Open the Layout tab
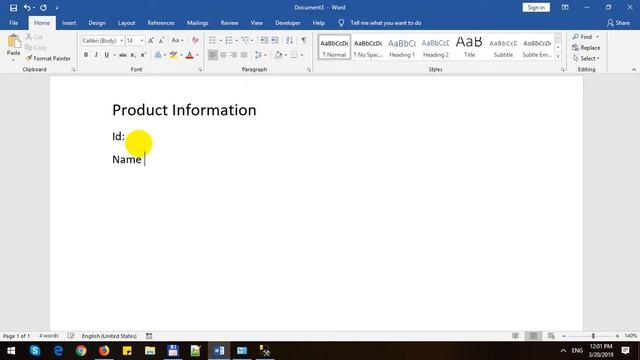Screen dimensions: 640x360 127,23
